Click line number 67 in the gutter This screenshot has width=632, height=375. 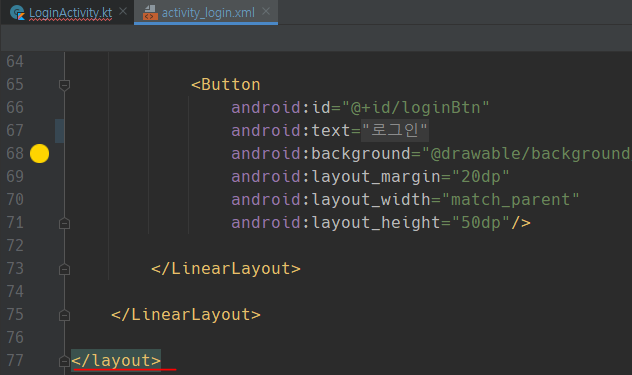(15, 131)
